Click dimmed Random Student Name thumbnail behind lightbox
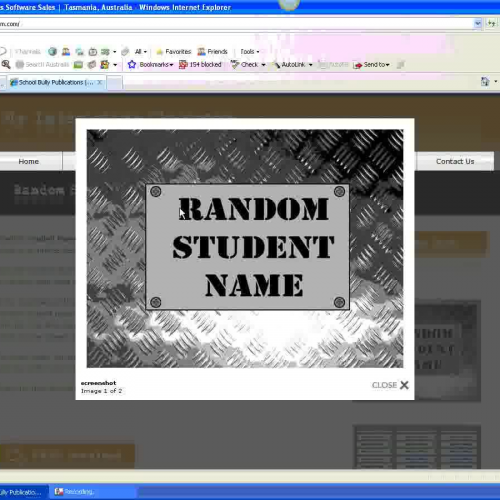 (447, 350)
